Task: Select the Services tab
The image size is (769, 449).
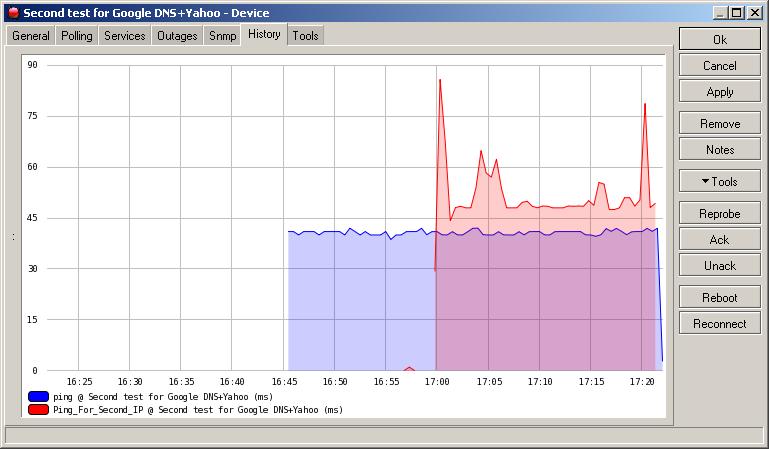Action: pyautogui.click(x=125, y=36)
